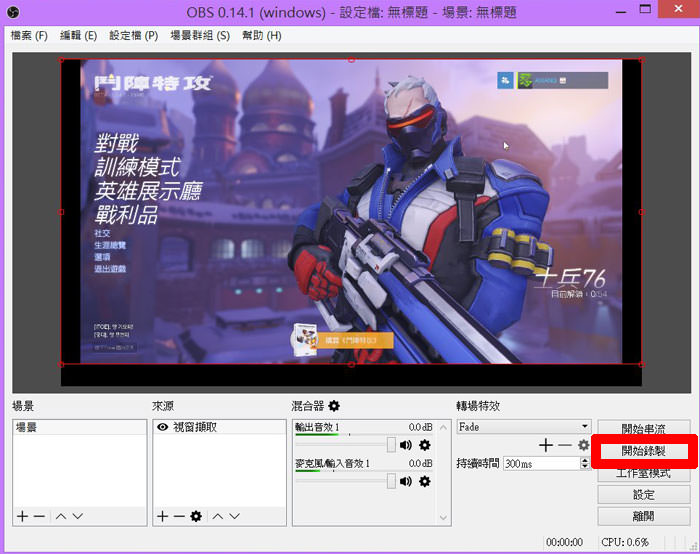Toggle visibility eye of 視窗擷取 source
This screenshot has height=554, width=700.
tap(162, 427)
